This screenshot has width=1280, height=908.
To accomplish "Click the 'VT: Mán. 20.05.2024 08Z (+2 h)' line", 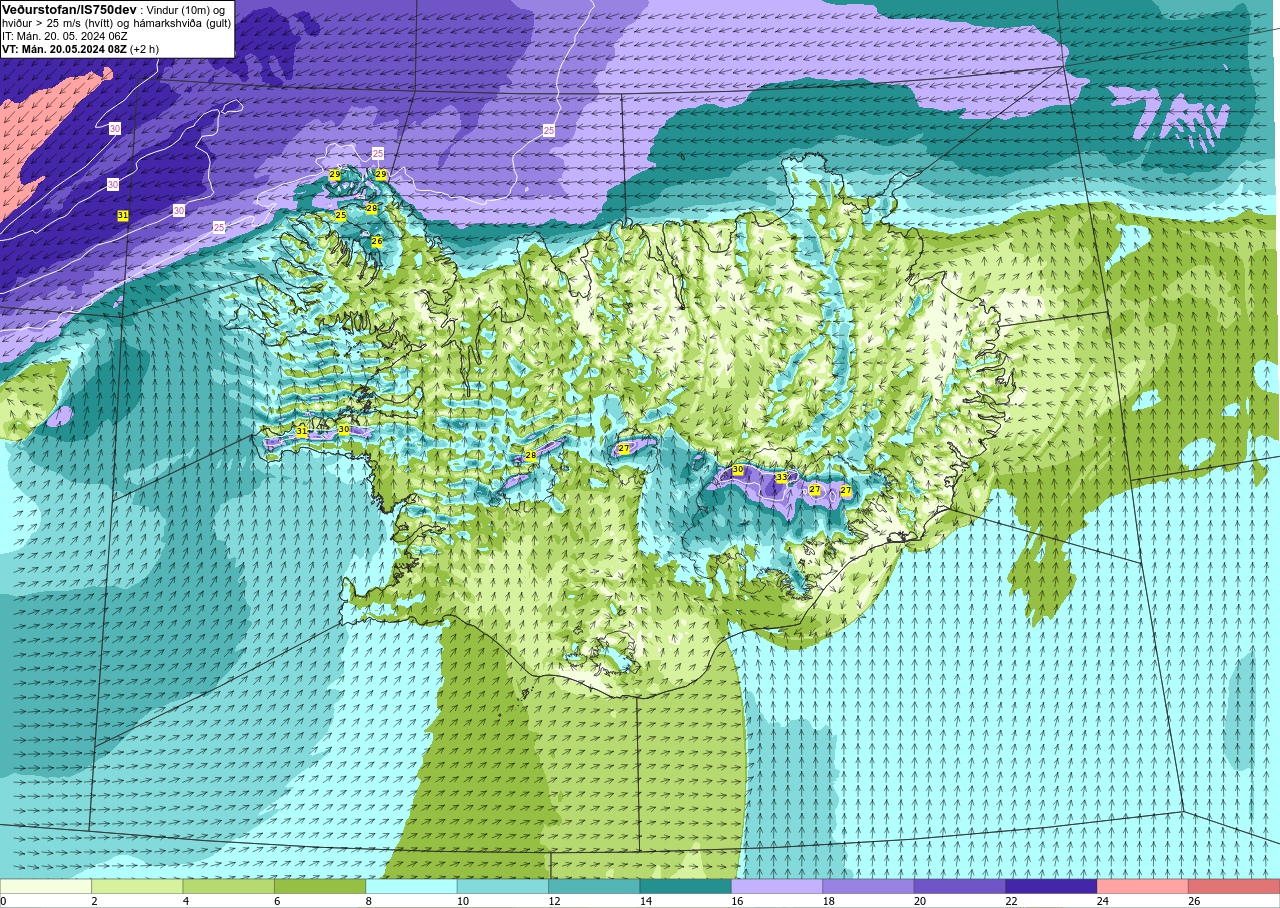I will [x=80, y=48].
